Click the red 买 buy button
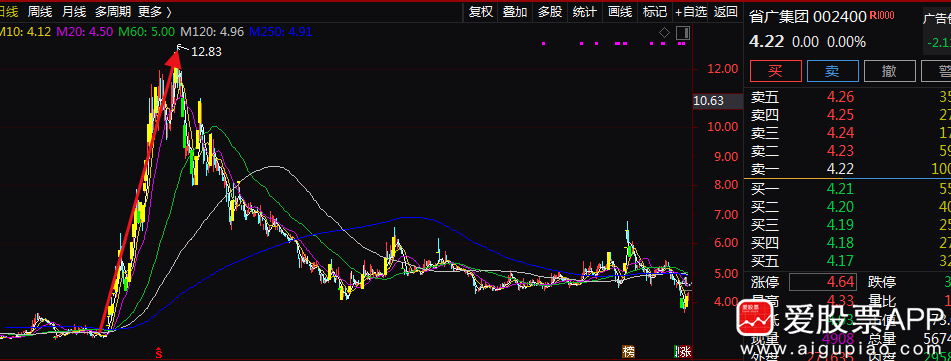This screenshot has height=361, width=951. click(775, 71)
